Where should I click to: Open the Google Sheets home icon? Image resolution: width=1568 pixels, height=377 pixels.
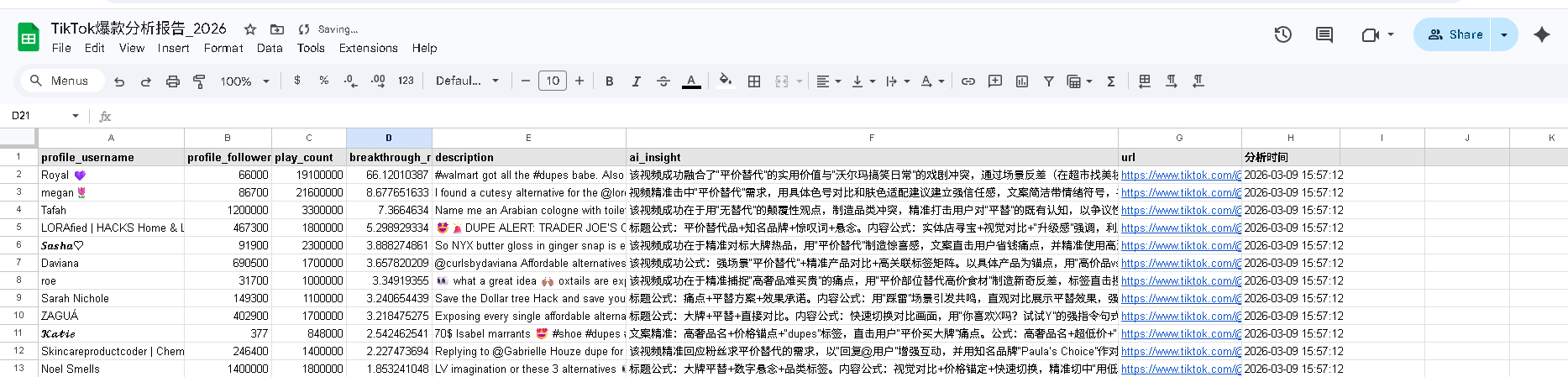point(29,37)
